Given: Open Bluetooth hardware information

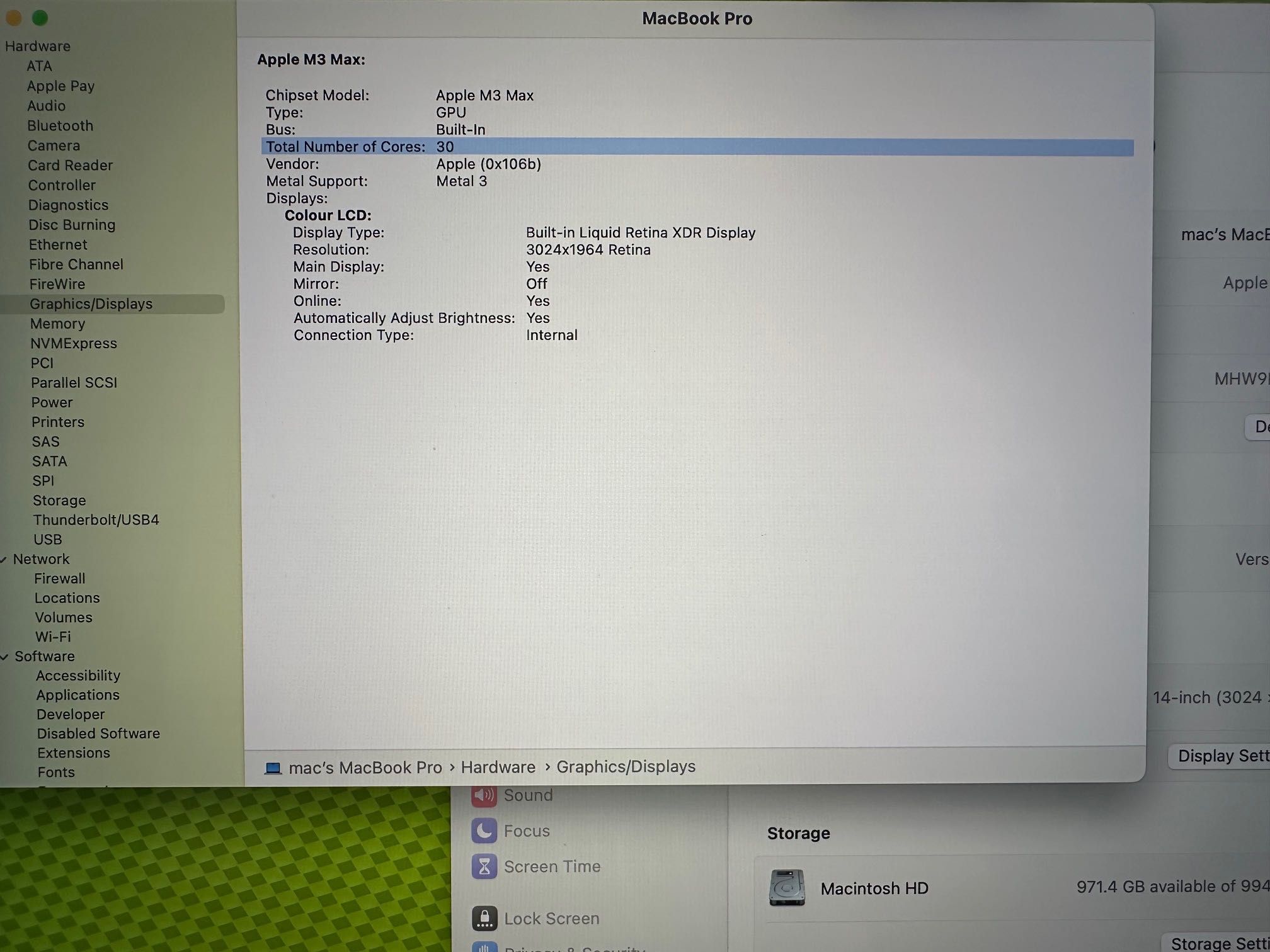Looking at the screenshot, I should click(60, 125).
